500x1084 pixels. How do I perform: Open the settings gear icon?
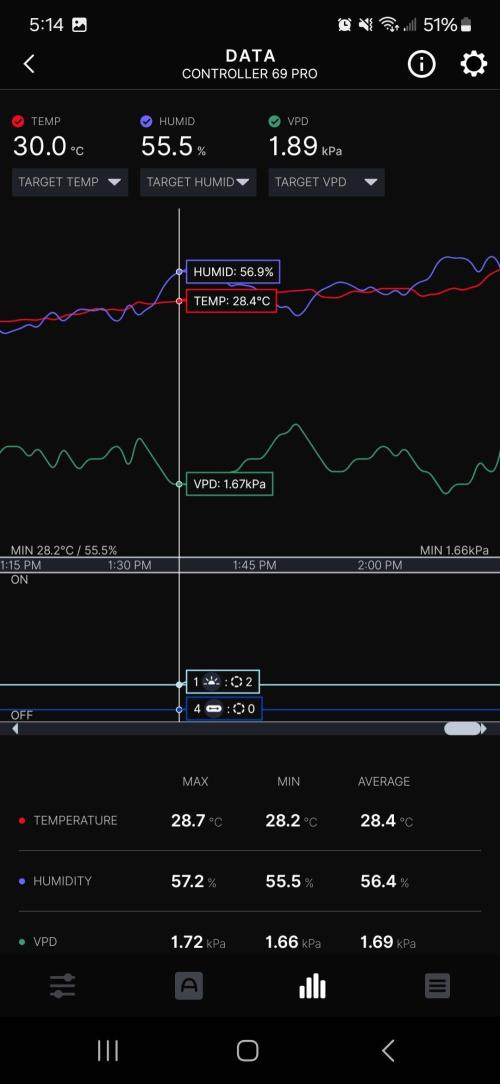pos(473,64)
